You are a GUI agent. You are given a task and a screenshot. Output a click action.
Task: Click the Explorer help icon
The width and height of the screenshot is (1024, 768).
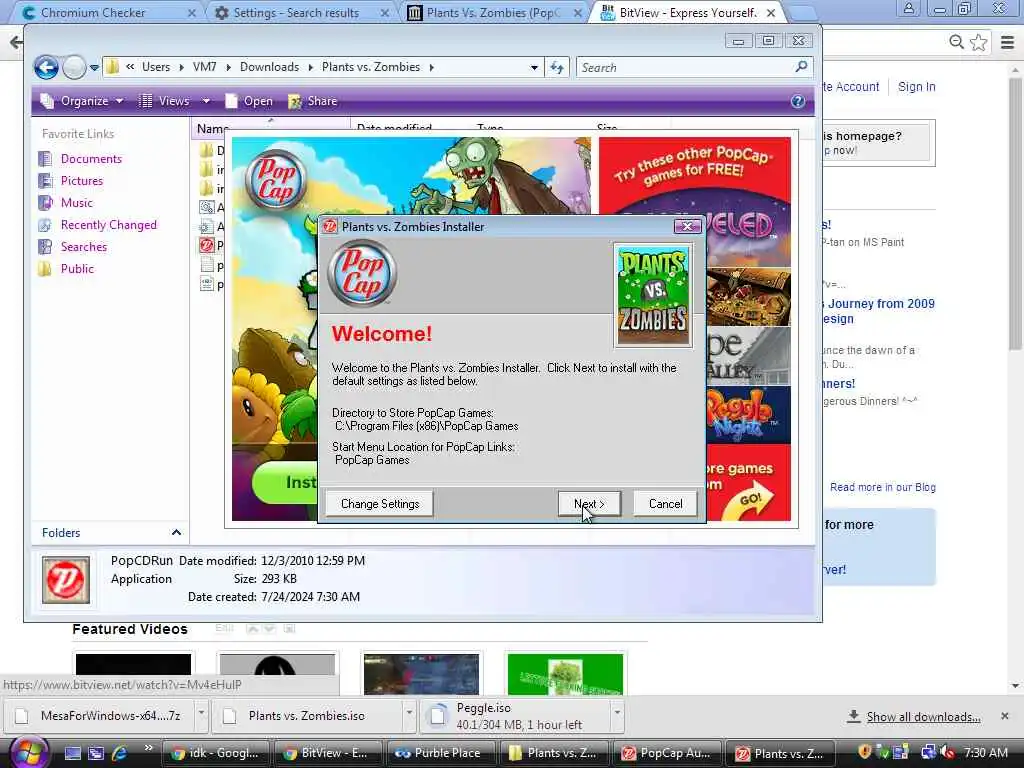click(797, 101)
